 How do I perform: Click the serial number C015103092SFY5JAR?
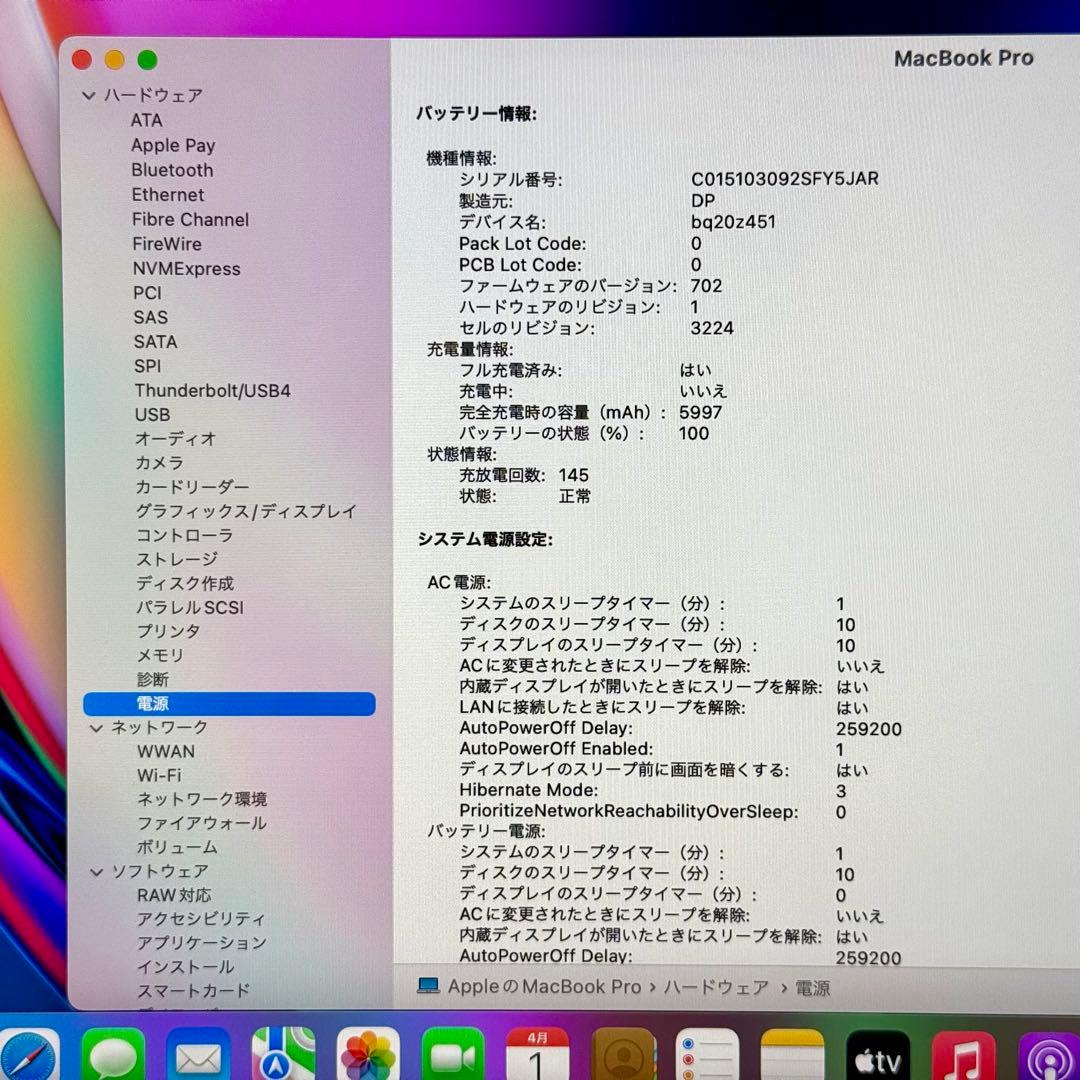785,179
